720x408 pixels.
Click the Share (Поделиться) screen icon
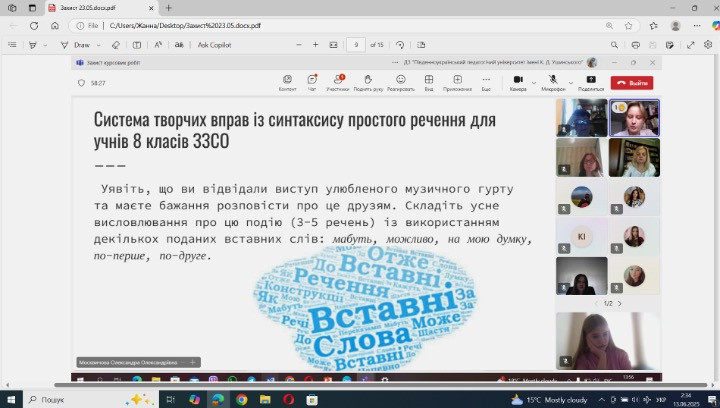[590, 81]
